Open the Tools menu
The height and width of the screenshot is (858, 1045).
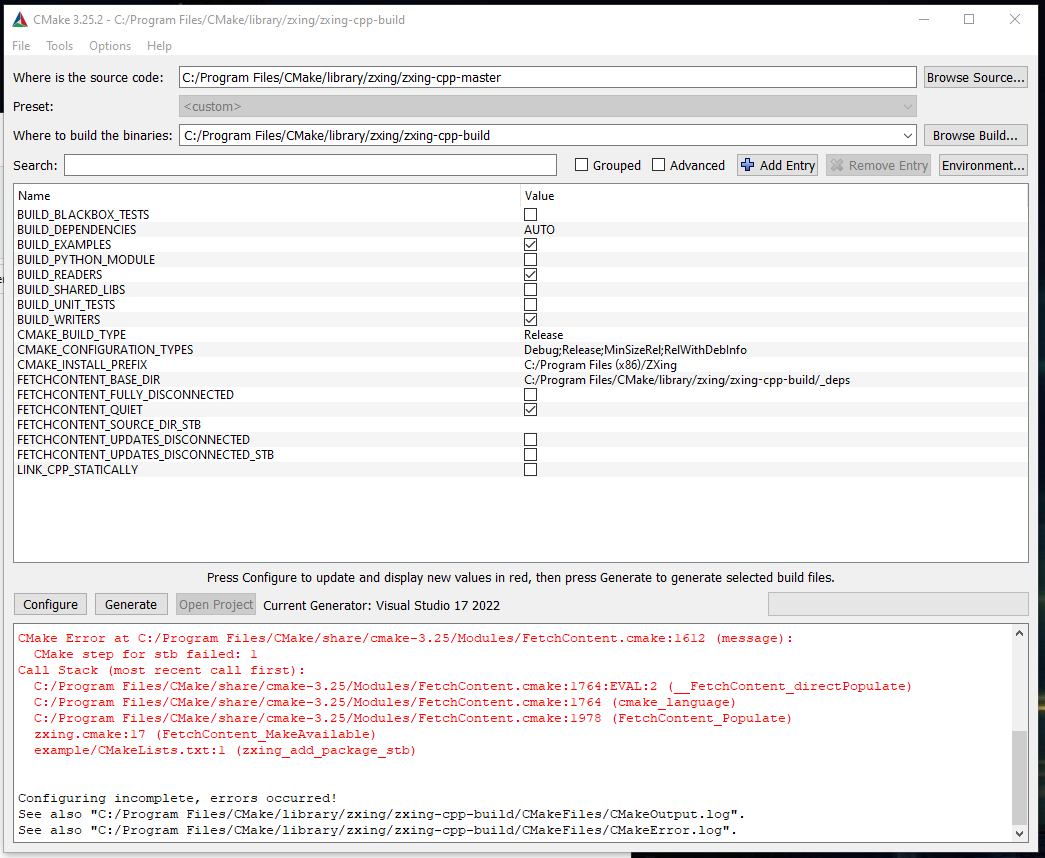click(59, 45)
